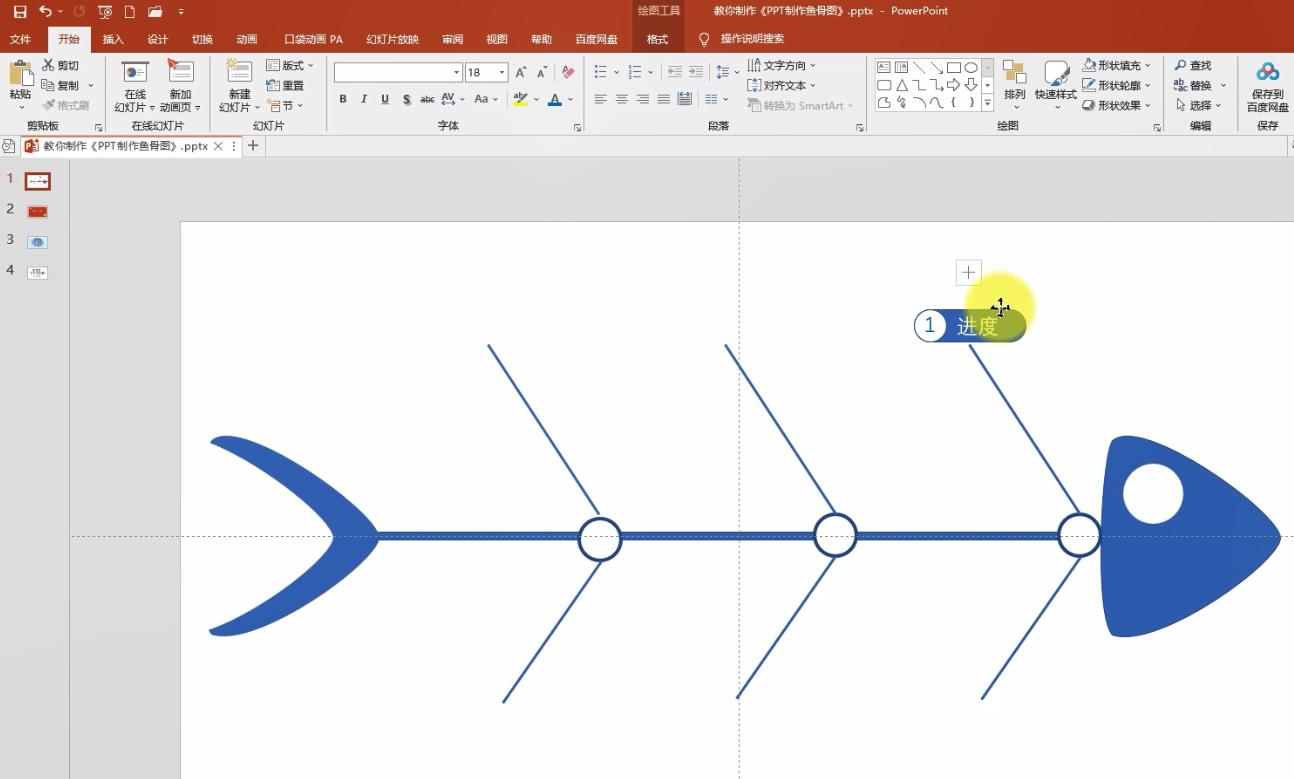The height and width of the screenshot is (779, 1294).
Task: Open a file using the folder icon
Action: (x=155, y=12)
